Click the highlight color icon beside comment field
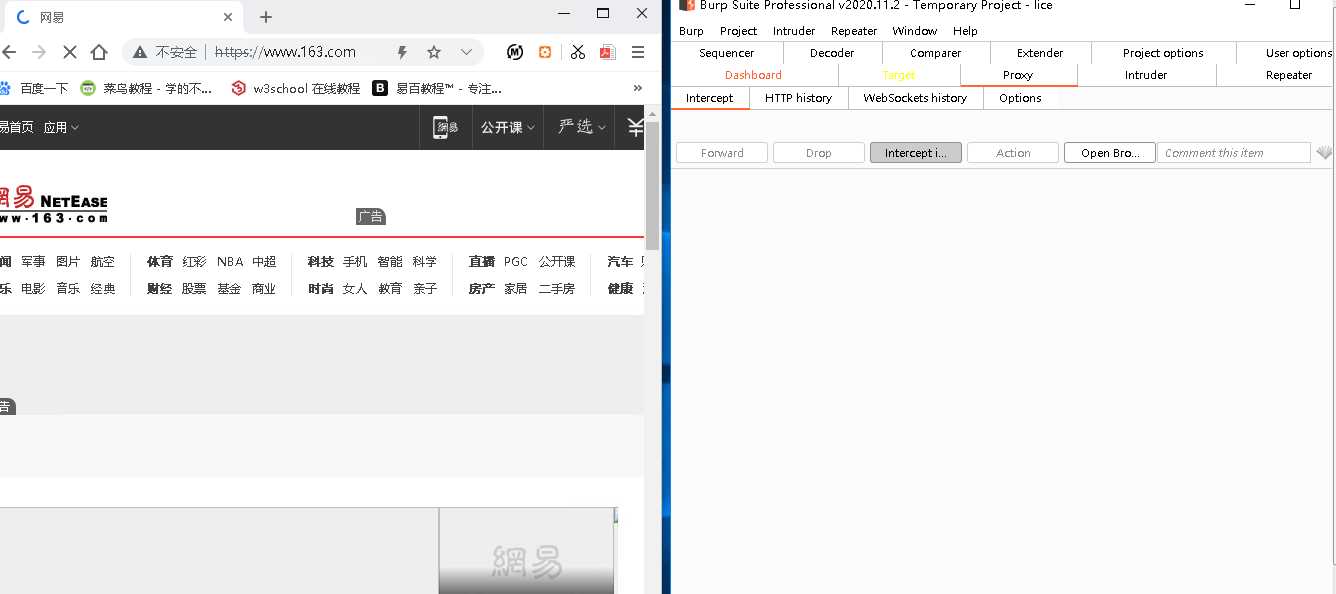 [1324, 153]
